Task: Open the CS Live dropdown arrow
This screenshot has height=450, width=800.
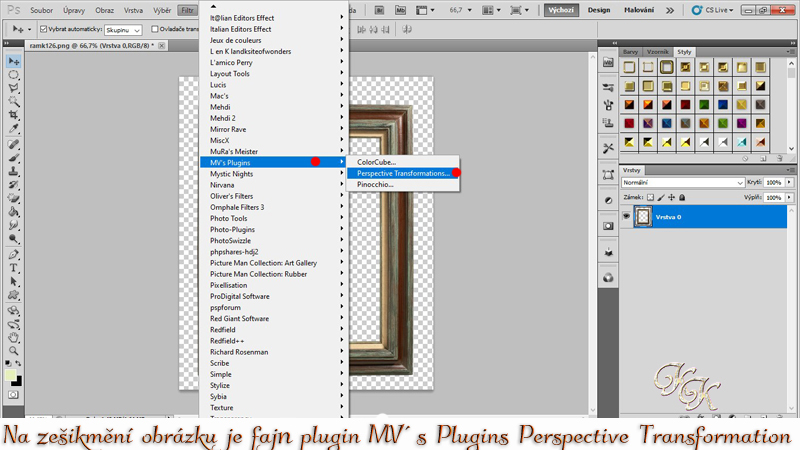Action: click(731, 10)
